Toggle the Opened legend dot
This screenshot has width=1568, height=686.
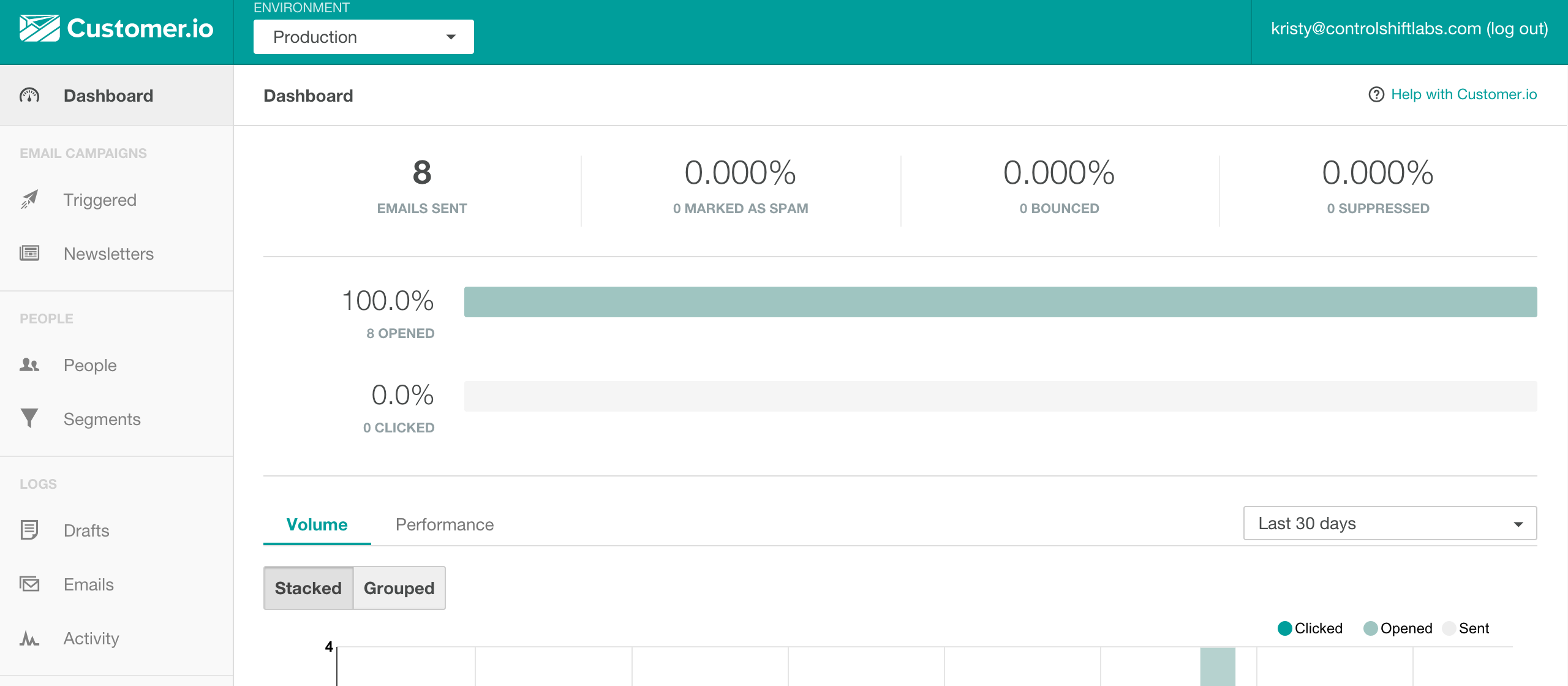click(x=1371, y=628)
